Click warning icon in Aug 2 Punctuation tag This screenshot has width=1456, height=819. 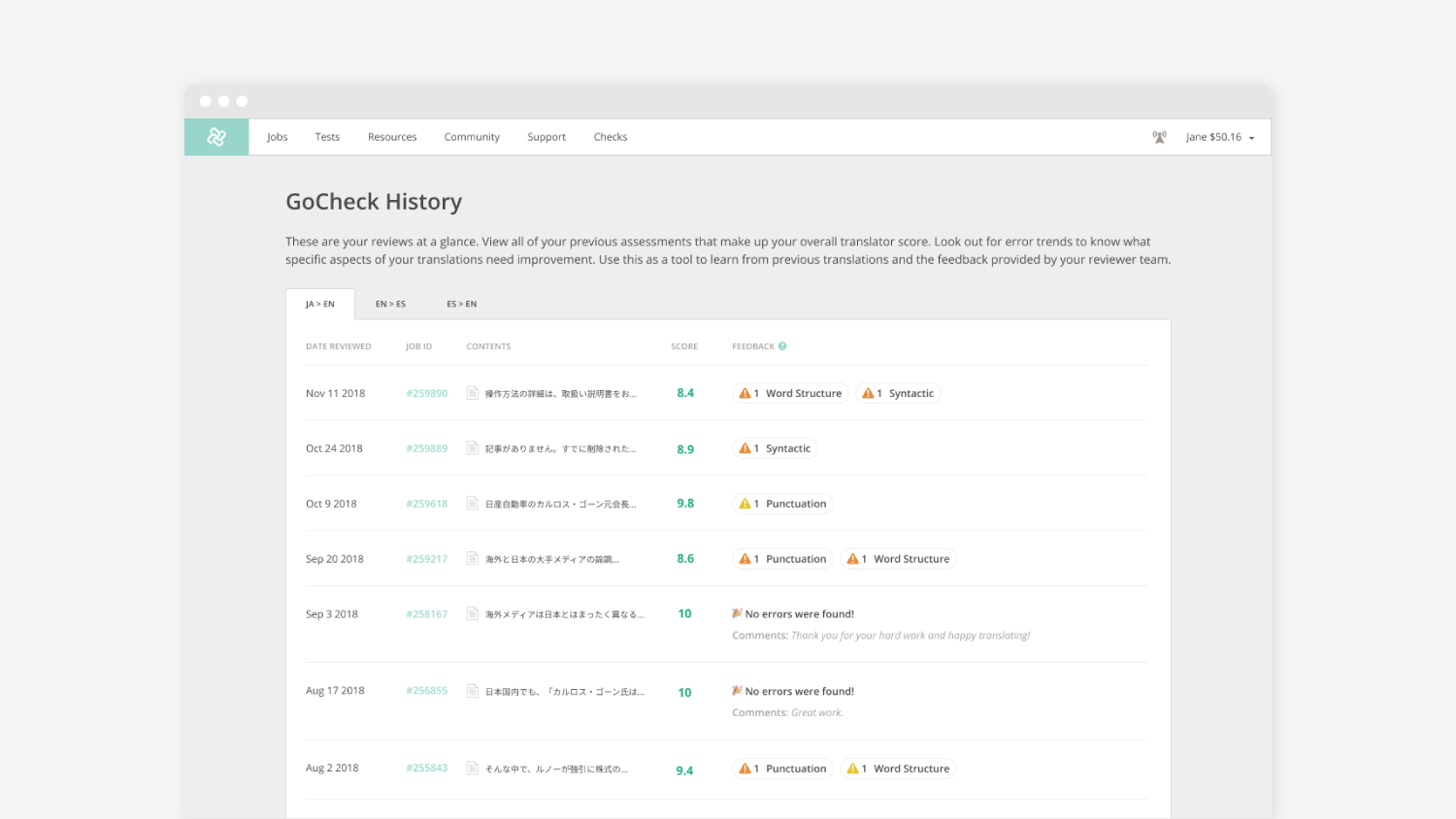(x=745, y=769)
